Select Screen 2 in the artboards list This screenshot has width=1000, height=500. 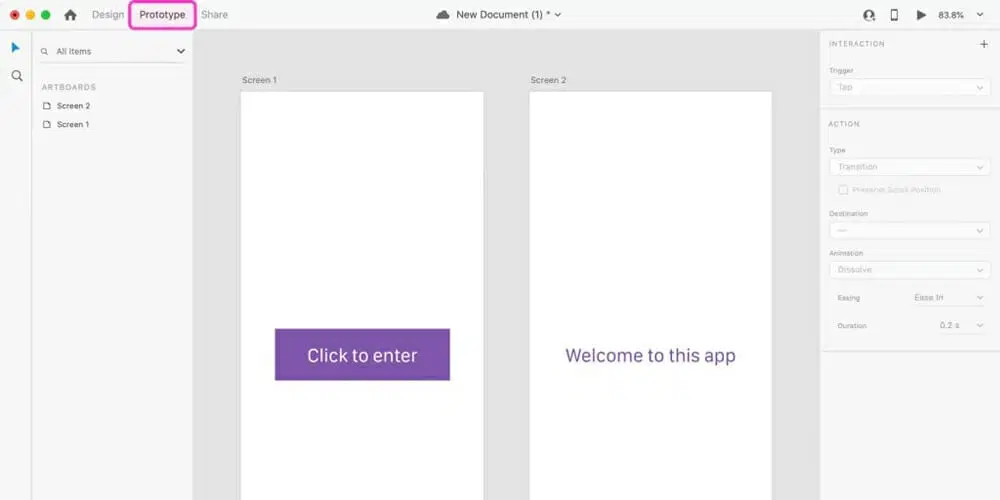click(x=73, y=106)
